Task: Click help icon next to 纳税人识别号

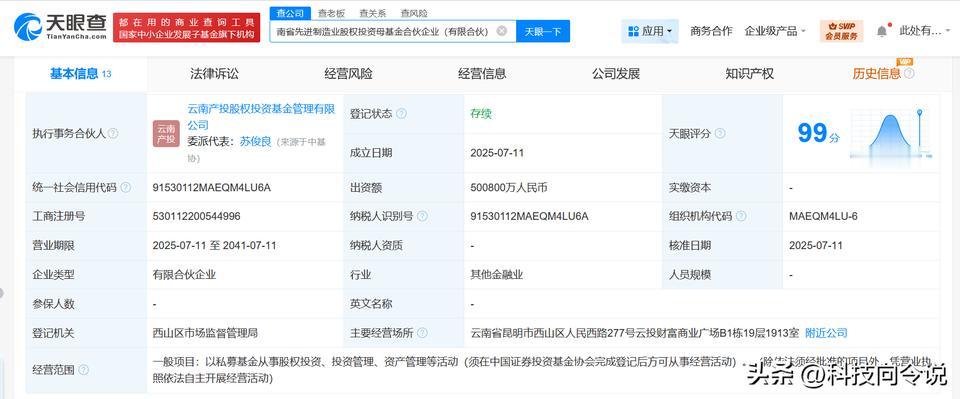Action: (x=422, y=216)
